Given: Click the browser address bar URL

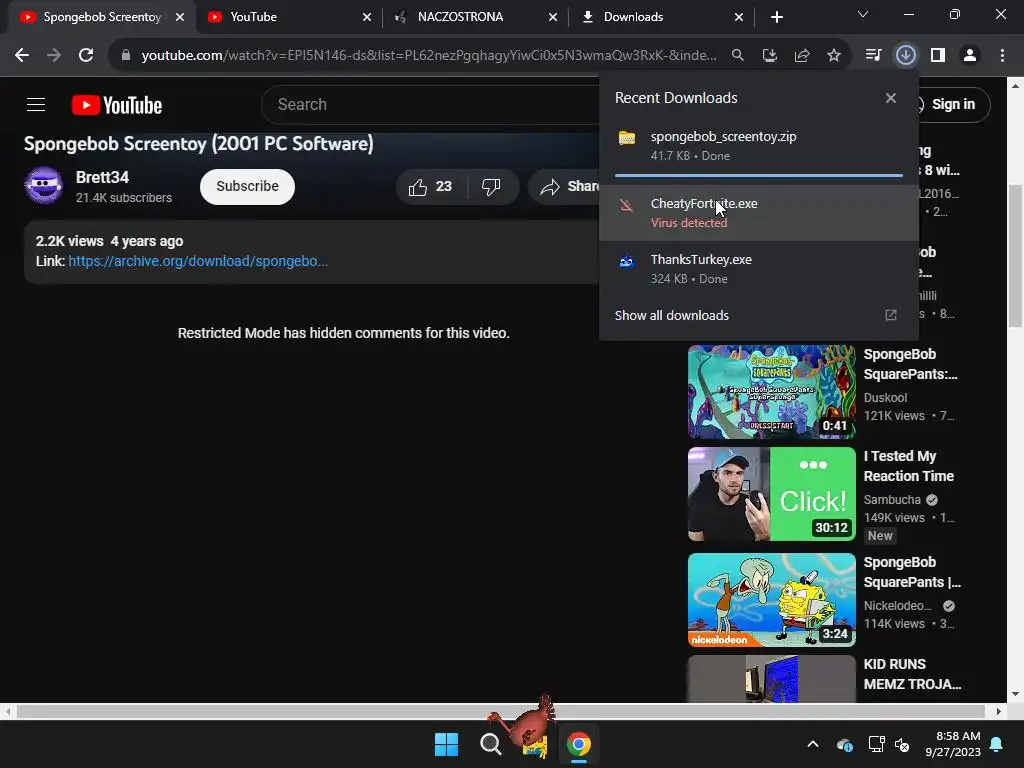Looking at the screenshot, I should pos(429,56).
